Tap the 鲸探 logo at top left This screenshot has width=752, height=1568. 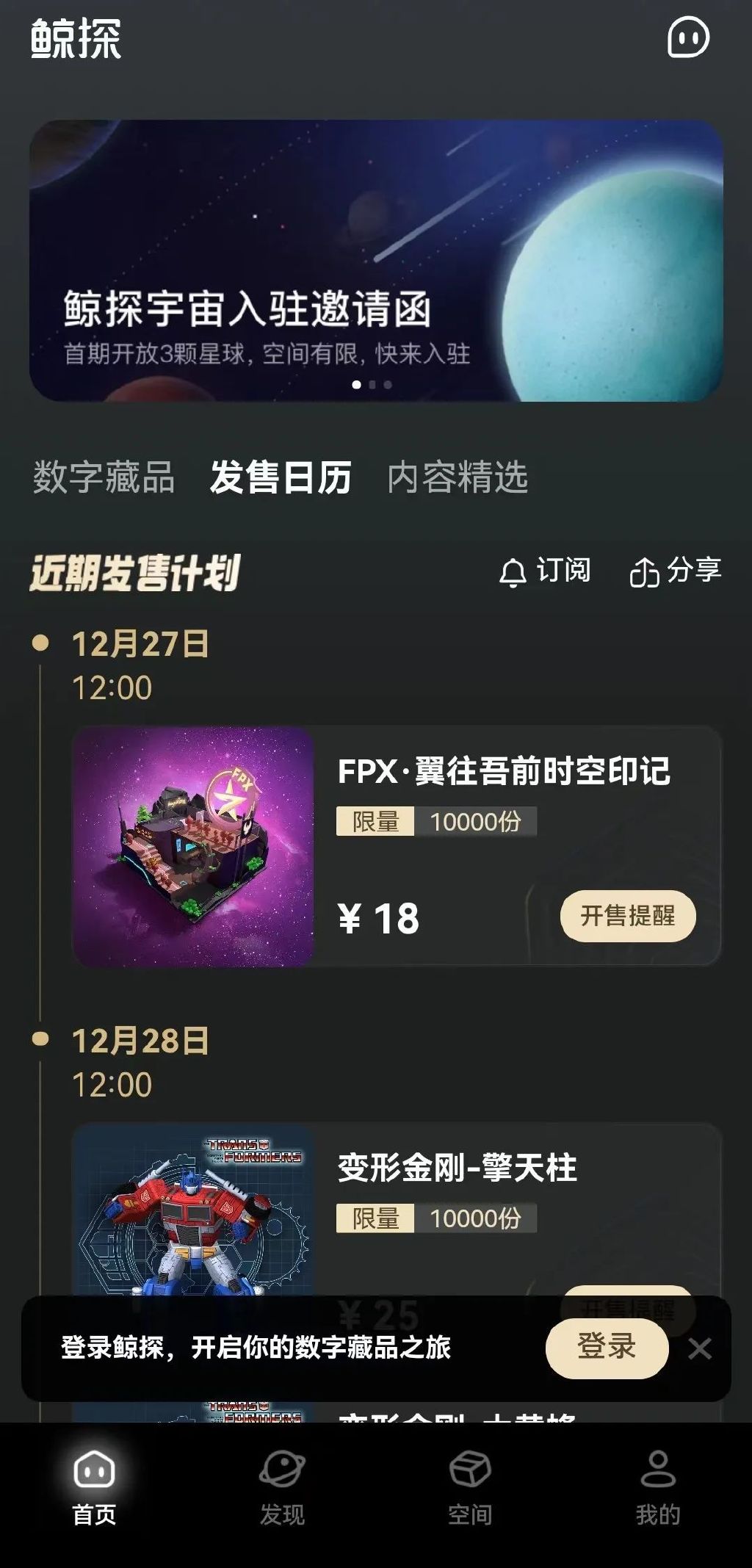76,38
